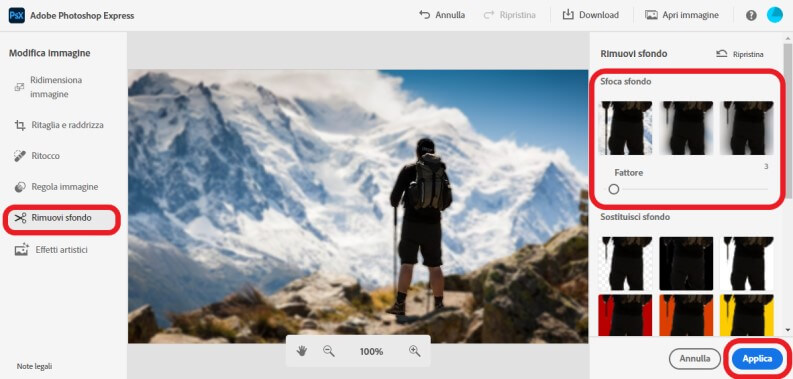The image size is (793, 379).
Task: Select the white background replacement thumbnail
Action: pos(747,263)
